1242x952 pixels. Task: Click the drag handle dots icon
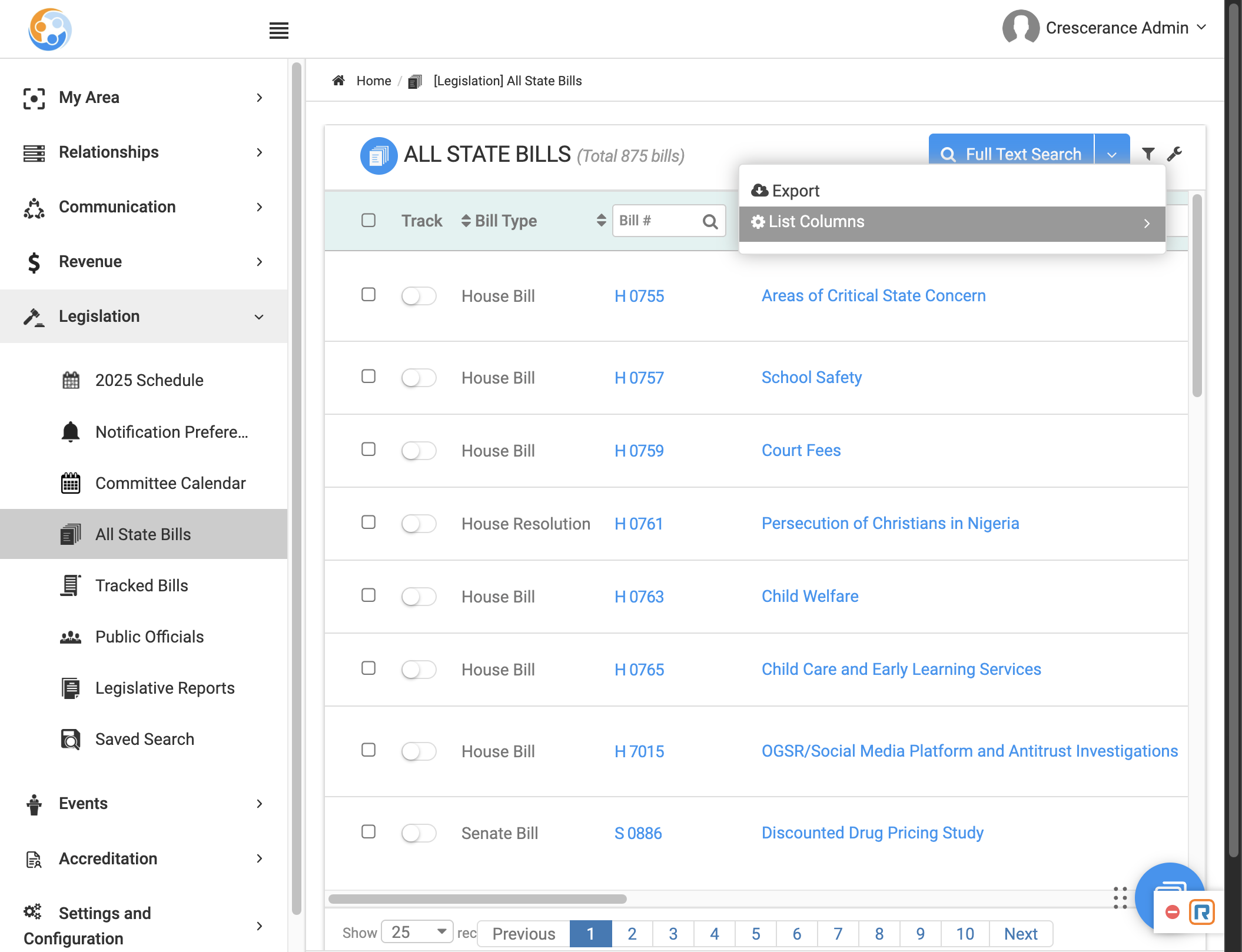coord(1120,897)
